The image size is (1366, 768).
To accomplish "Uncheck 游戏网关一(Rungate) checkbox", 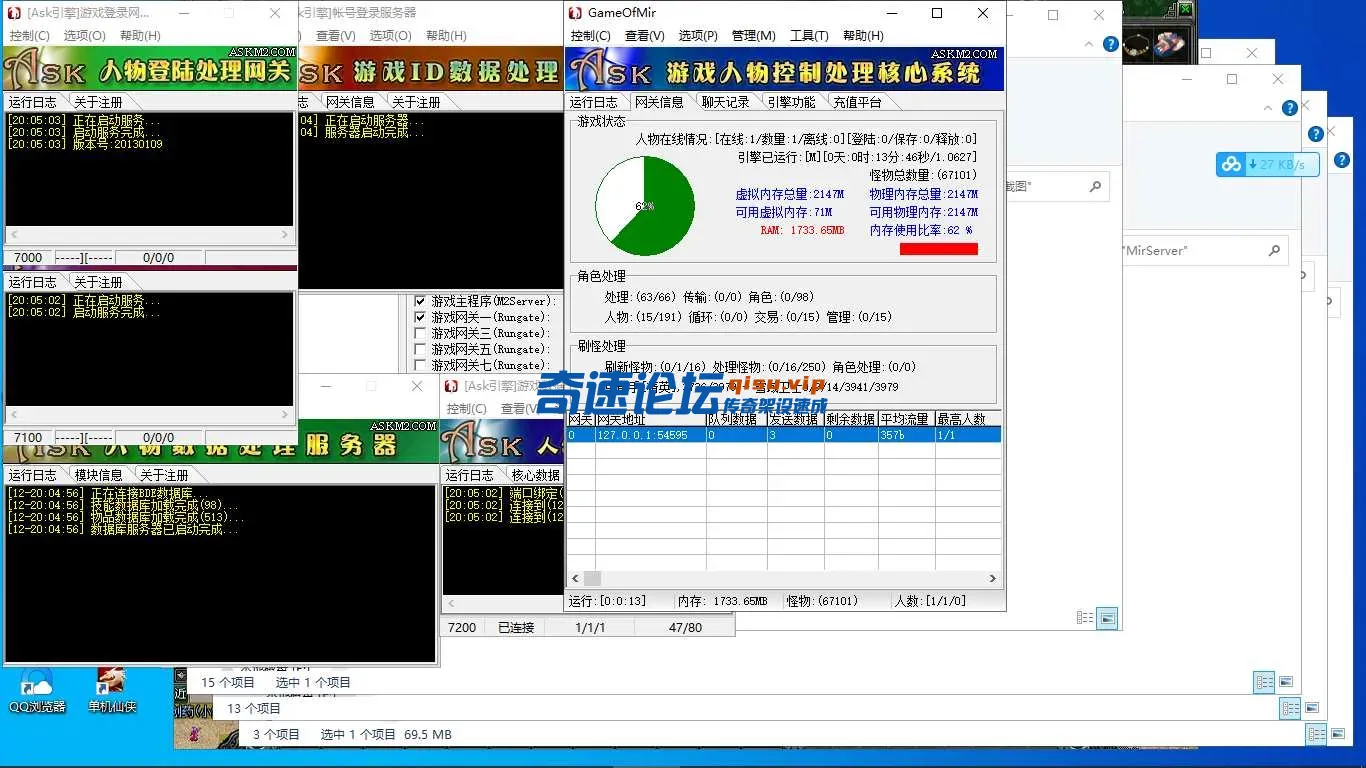I will click(x=420, y=317).
